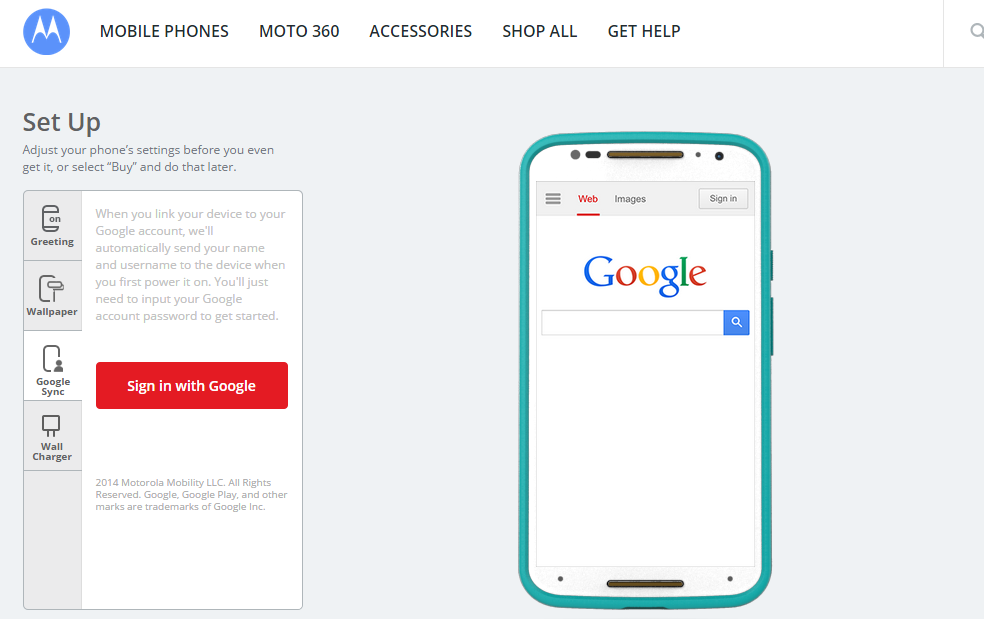This screenshot has width=984, height=619.
Task: Click the search magnifier in header
Action: tap(976, 31)
